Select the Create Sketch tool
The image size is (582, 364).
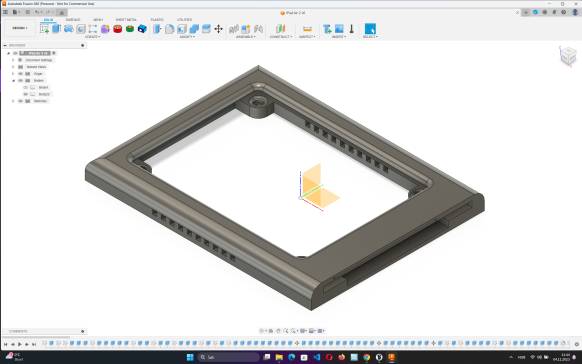[x=45, y=29]
